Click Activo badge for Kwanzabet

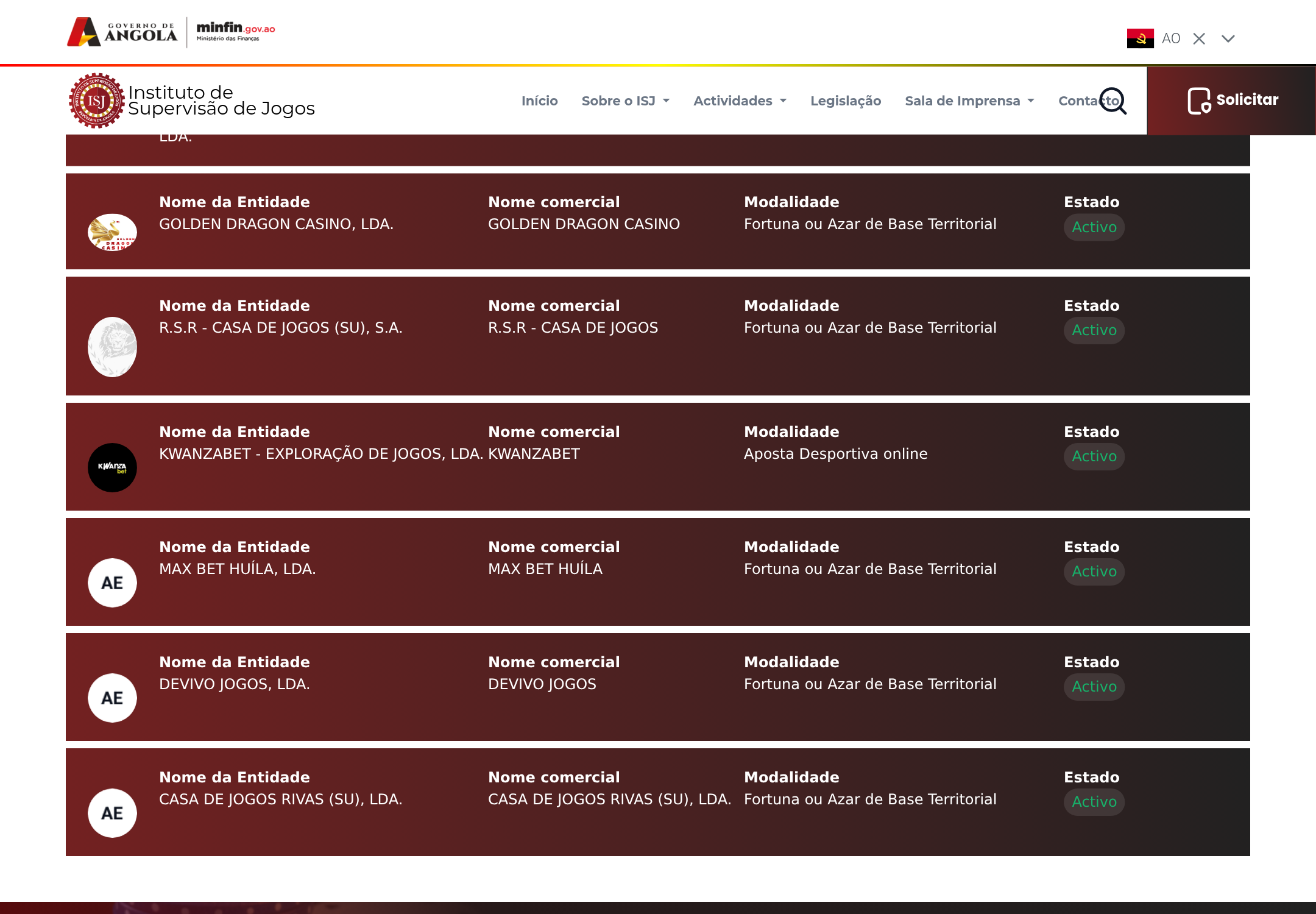click(x=1094, y=456)
